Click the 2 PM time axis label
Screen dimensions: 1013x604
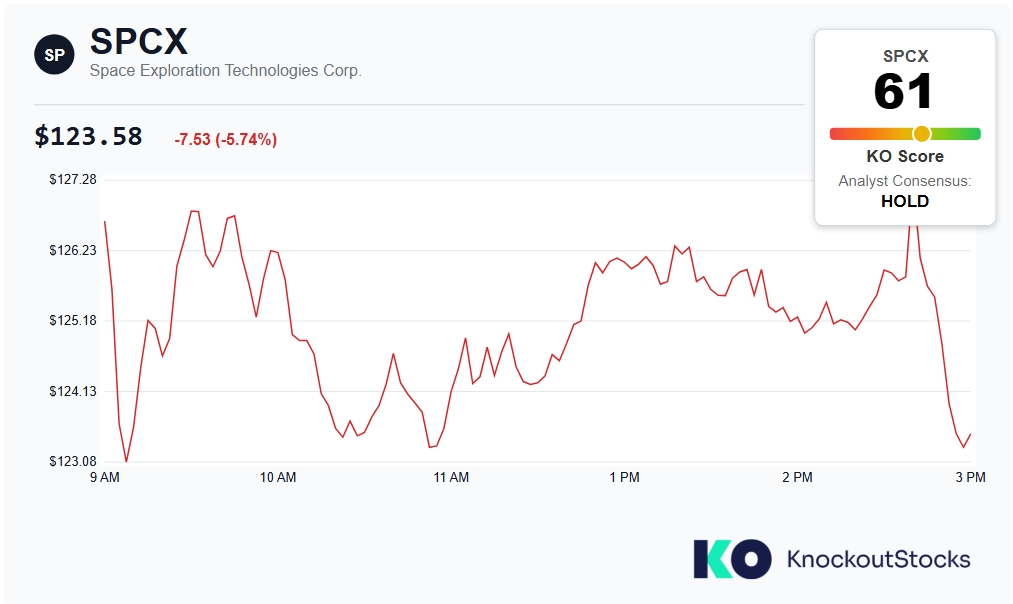point(797,477)
